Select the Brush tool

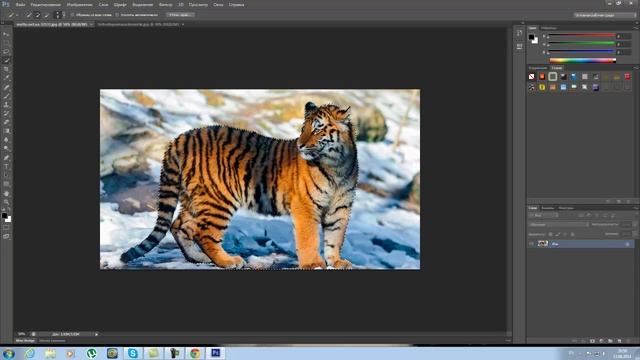tap(6, 96)
